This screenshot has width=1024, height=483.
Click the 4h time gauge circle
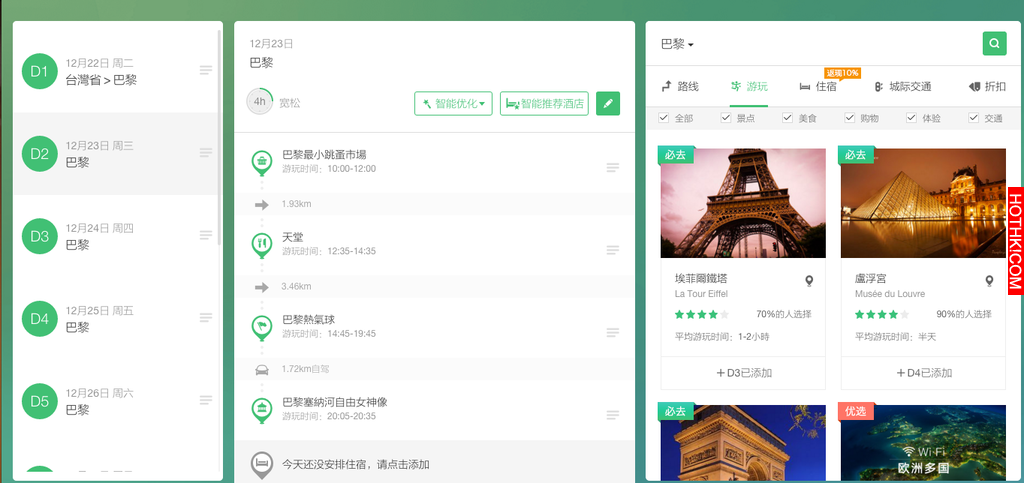coord(259,101)
